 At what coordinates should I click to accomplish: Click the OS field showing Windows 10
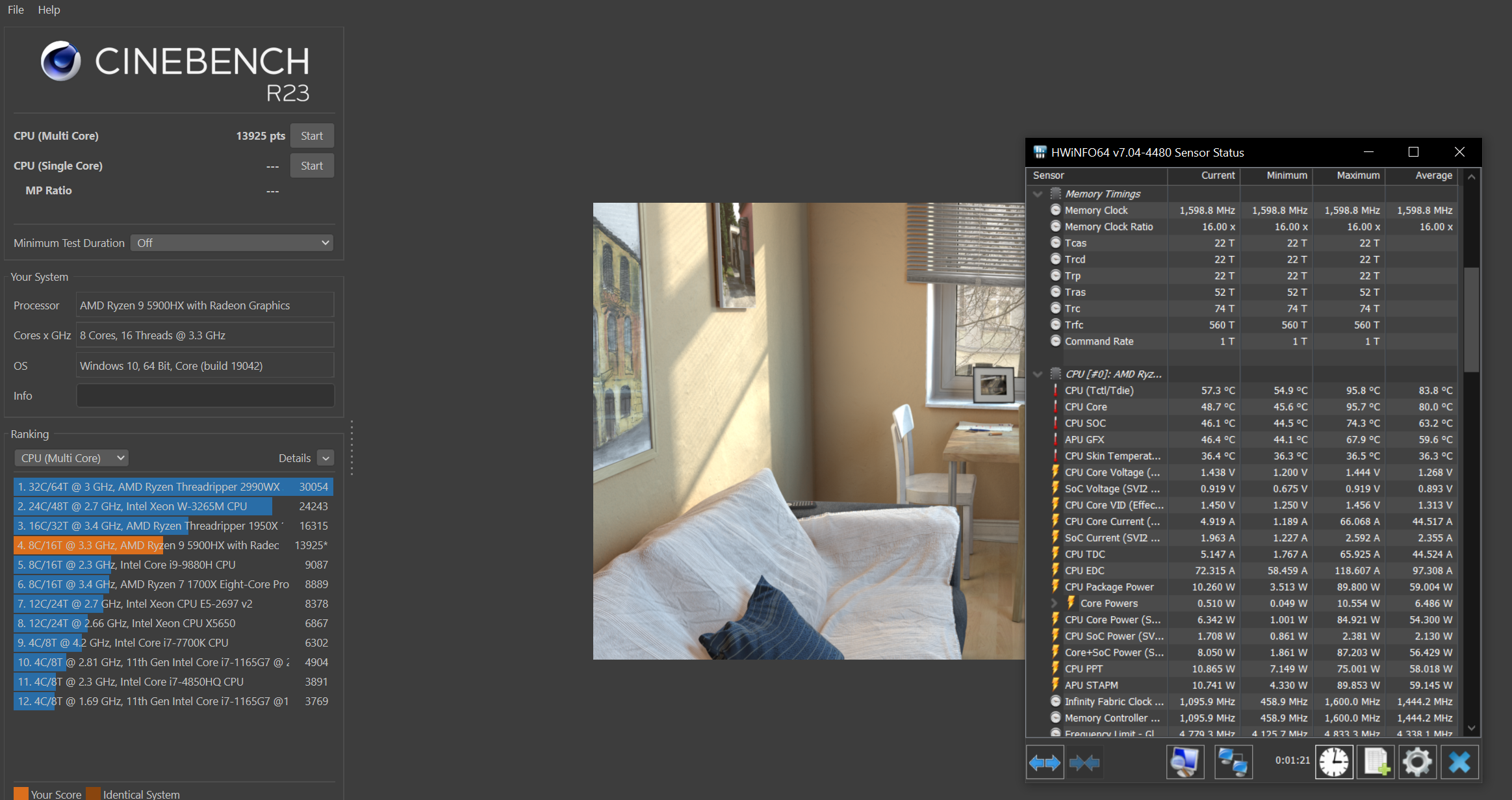[x=205, y=365]
